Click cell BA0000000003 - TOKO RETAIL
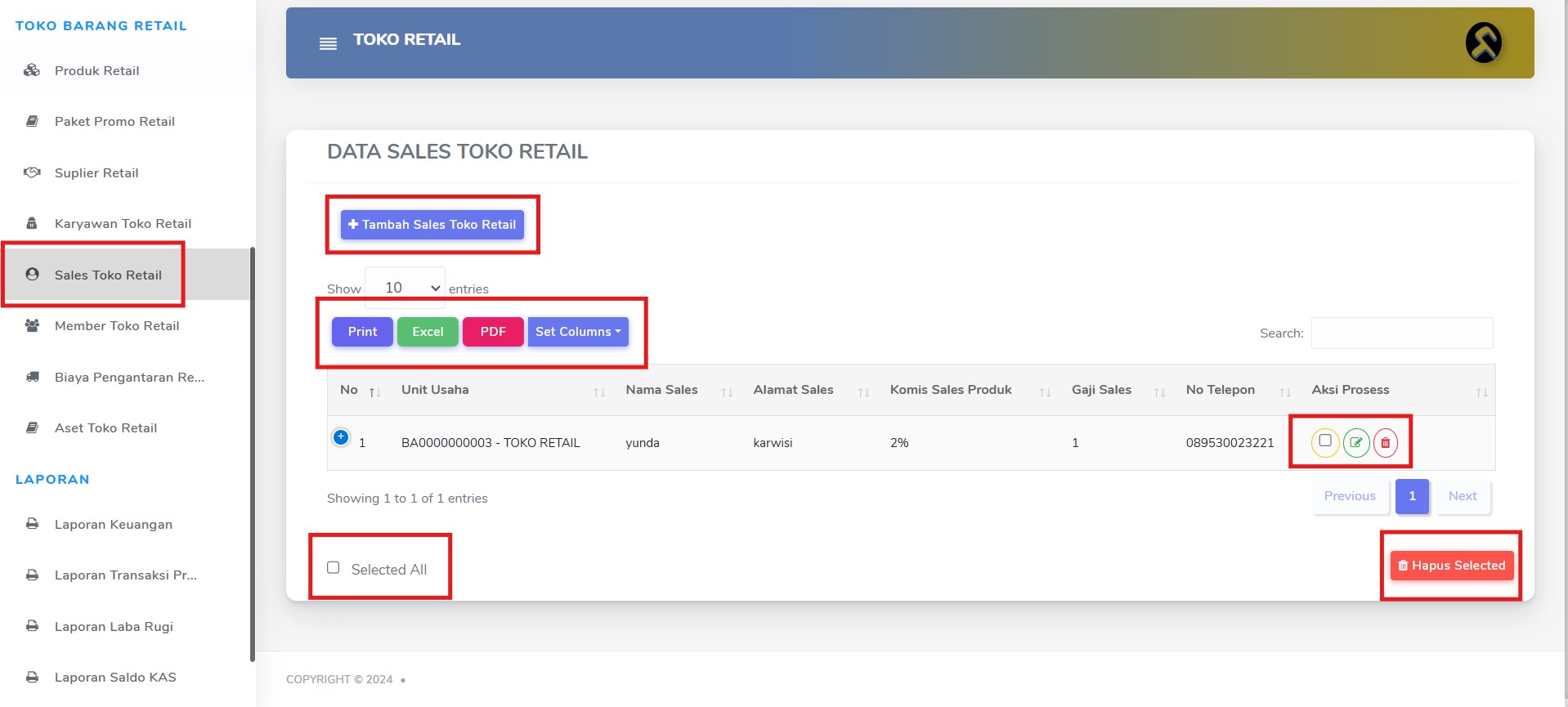The height and width of the screenshot is (707, 1568). click(491, 443)
